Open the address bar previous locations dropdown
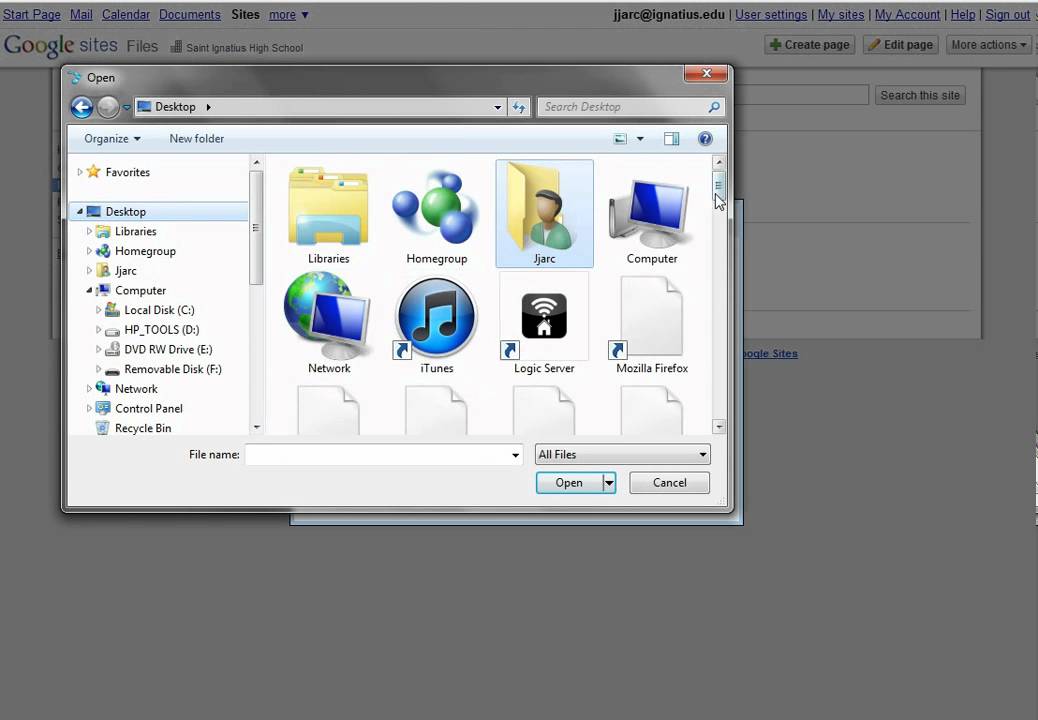Image resolution: width=1038 pixels, height=720 pixels. point(497,107)
